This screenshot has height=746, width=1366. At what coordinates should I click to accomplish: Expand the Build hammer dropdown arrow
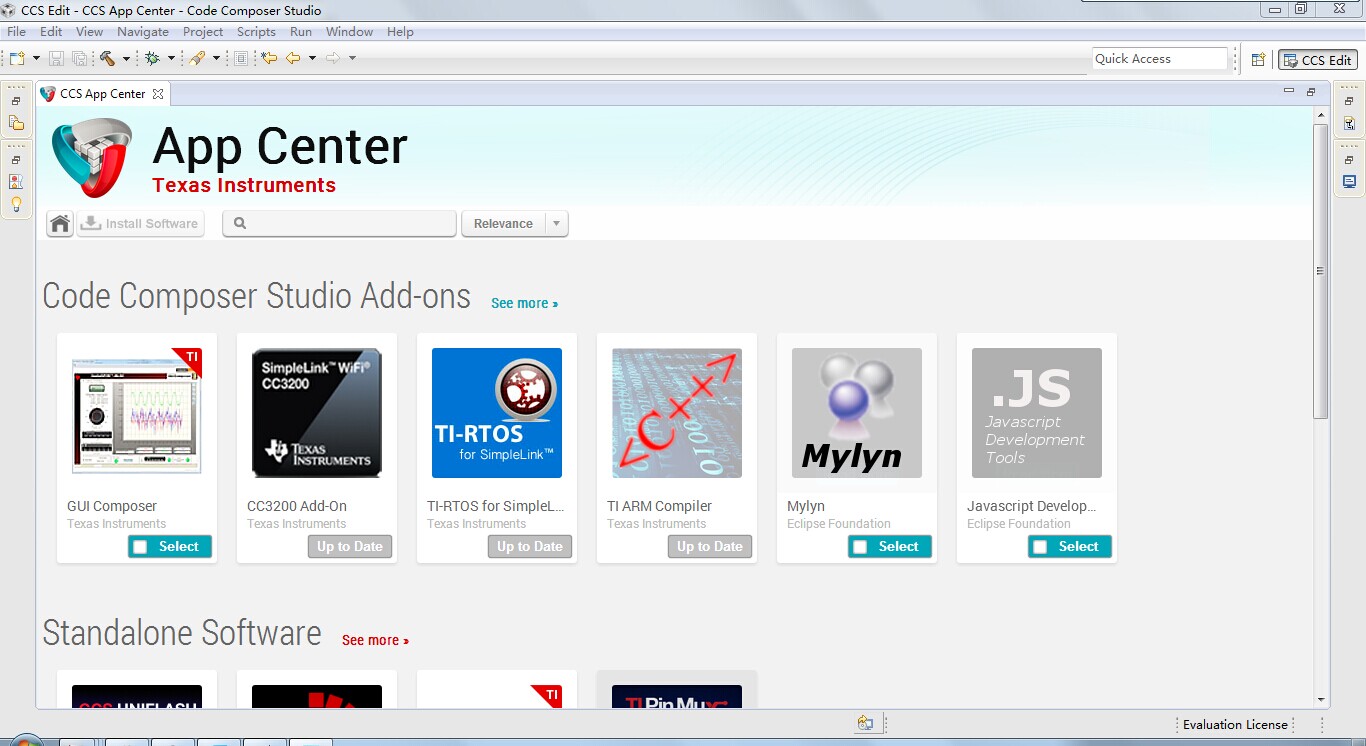tap(126, 58)
